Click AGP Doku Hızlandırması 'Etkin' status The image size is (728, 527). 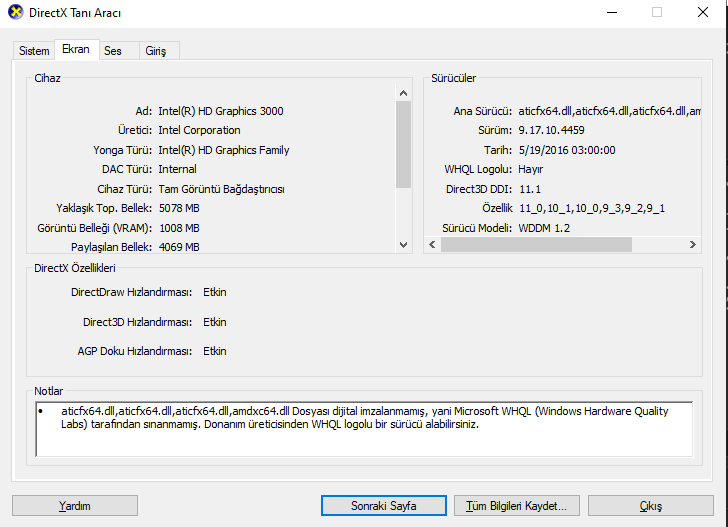point(214,351)
